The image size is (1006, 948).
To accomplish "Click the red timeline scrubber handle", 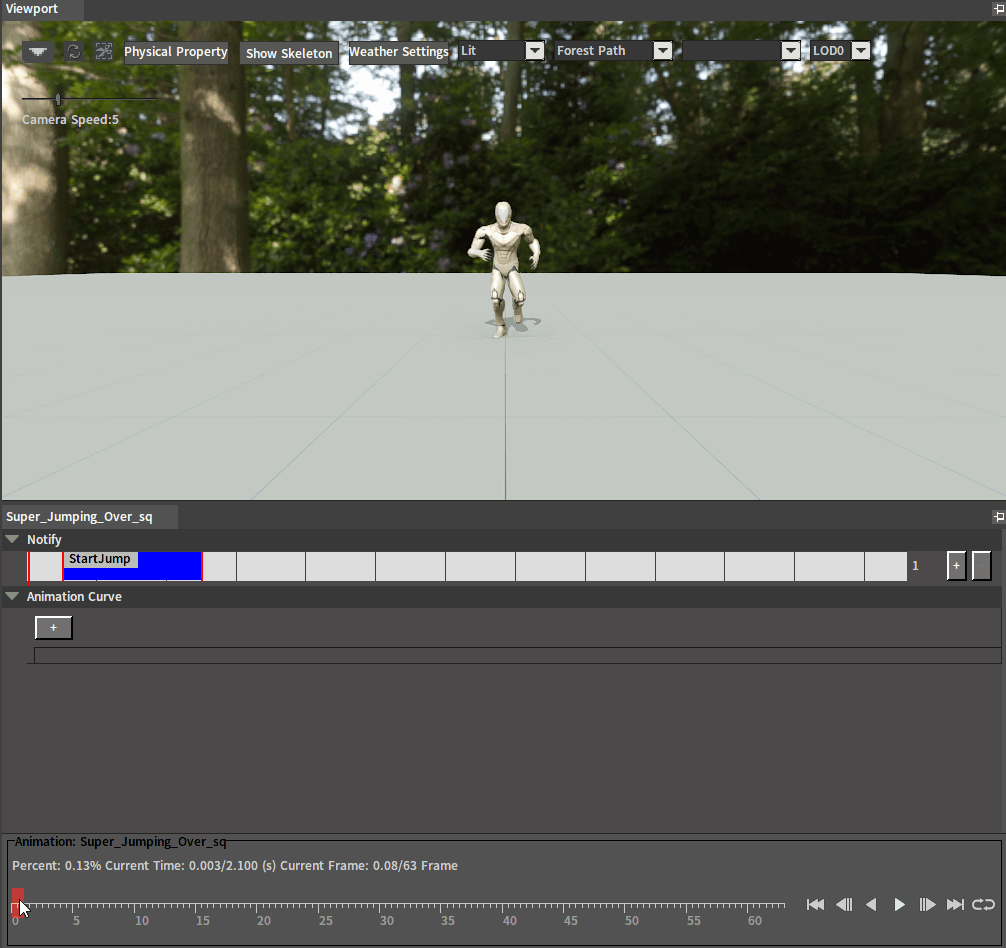I will 18,902.
